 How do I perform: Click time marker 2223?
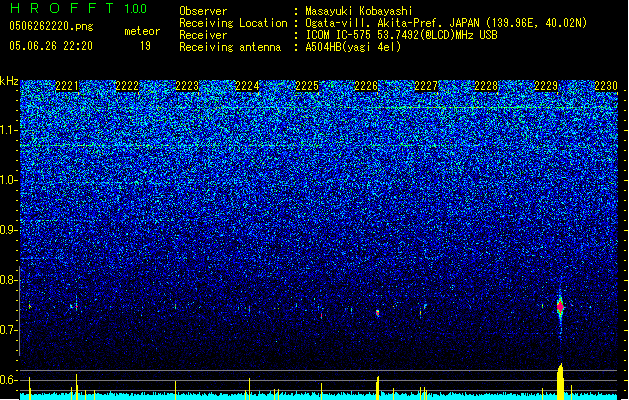coord(187,86)
